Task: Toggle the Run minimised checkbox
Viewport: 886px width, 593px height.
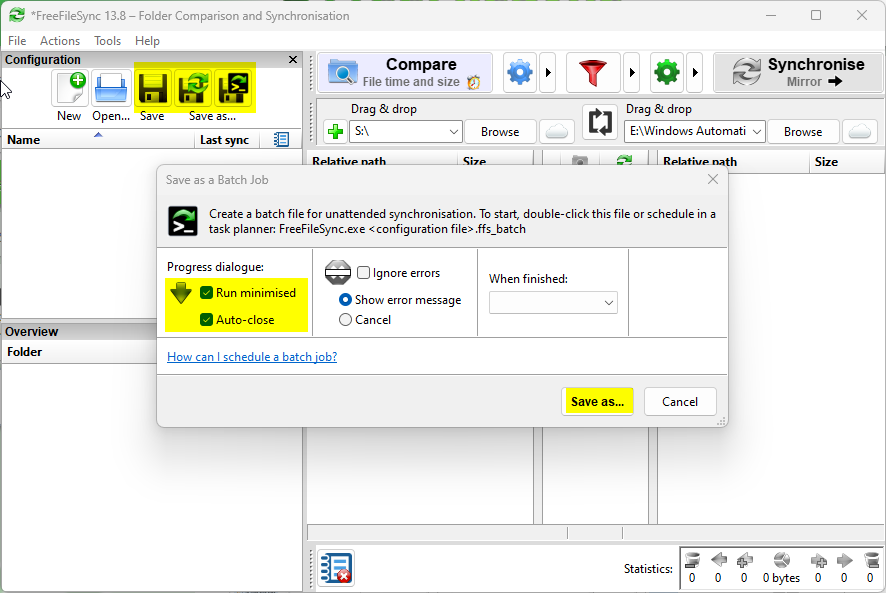Action: coord(206,293)
